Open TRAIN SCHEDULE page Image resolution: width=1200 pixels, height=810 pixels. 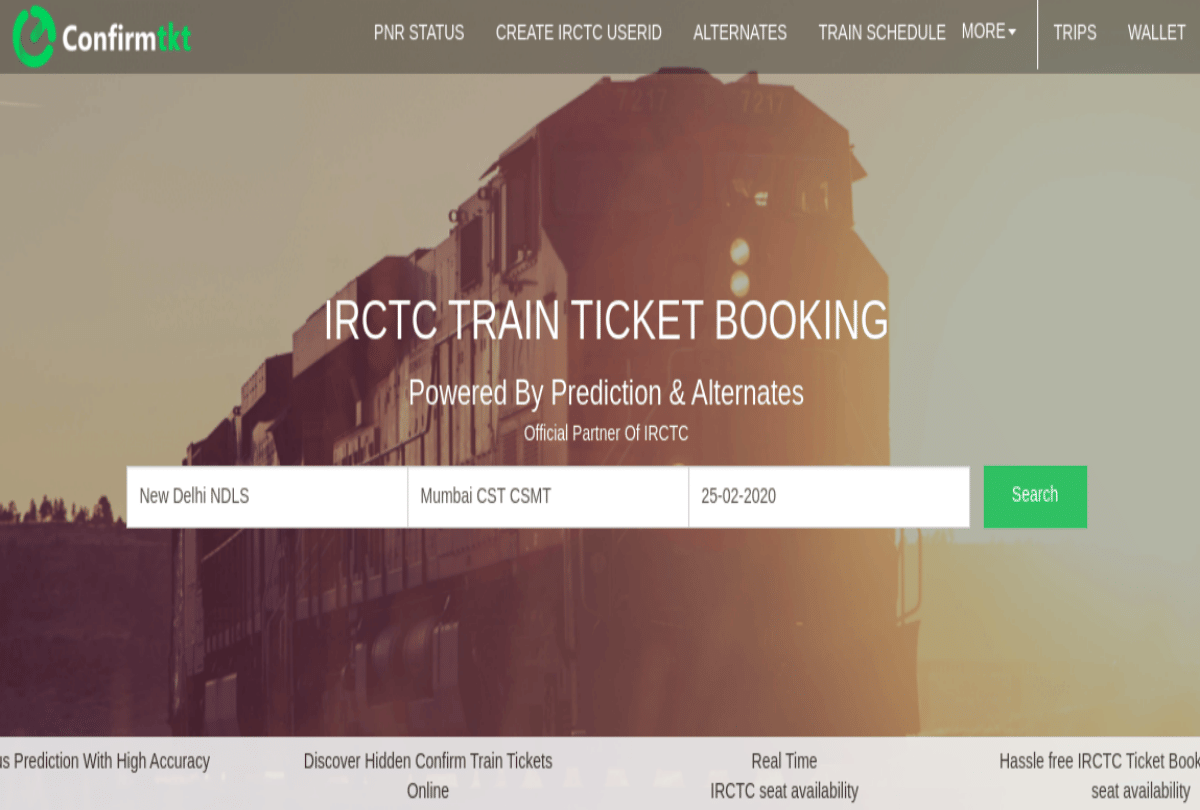[x=882, y=32]
